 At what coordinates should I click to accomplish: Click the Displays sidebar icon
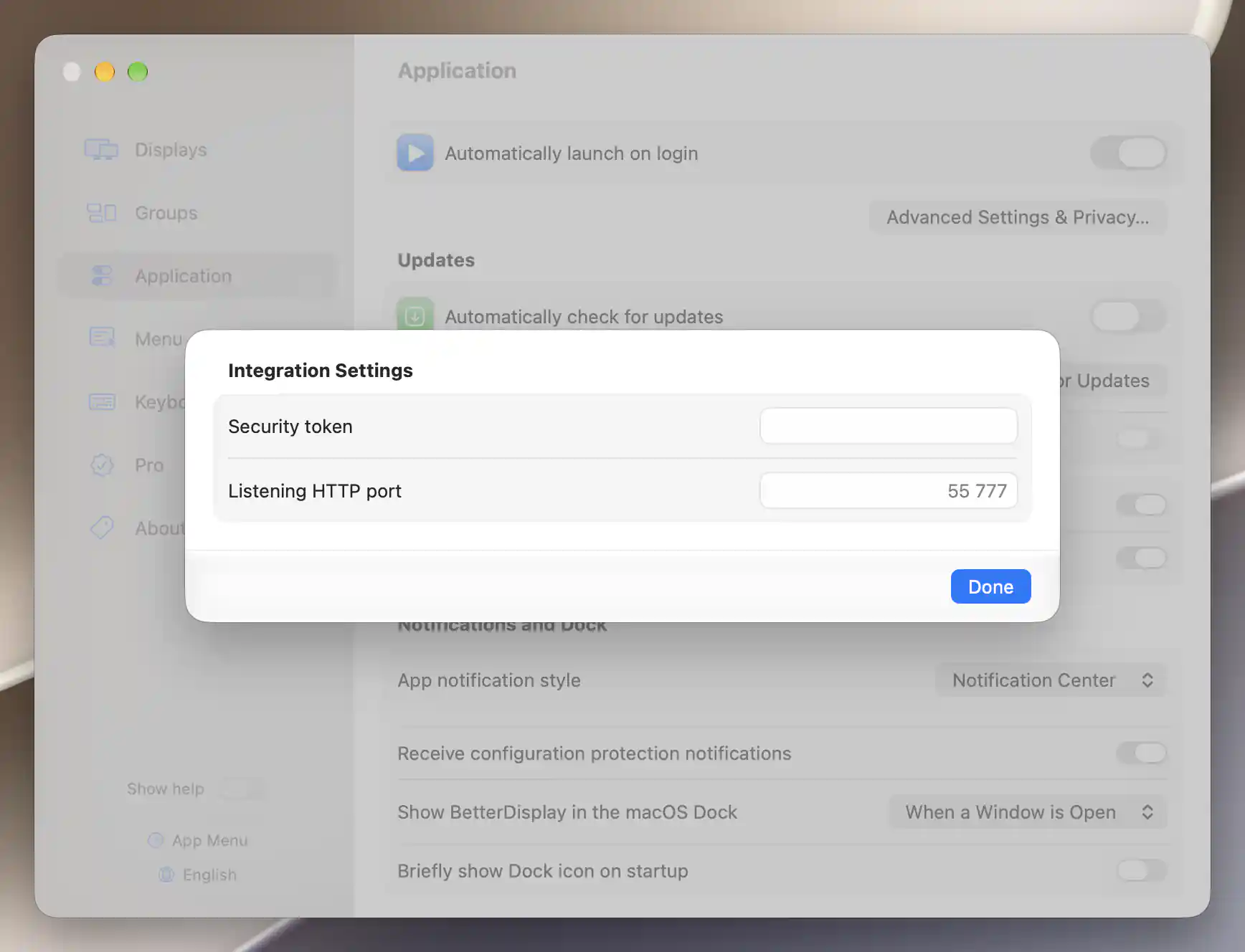(101, 150)
